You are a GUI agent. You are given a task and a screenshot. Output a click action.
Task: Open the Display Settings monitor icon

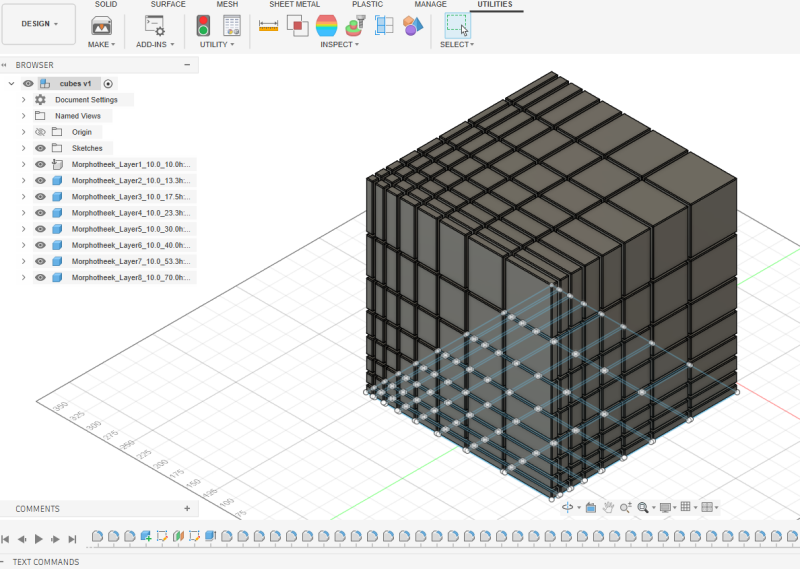pos(665,507)
